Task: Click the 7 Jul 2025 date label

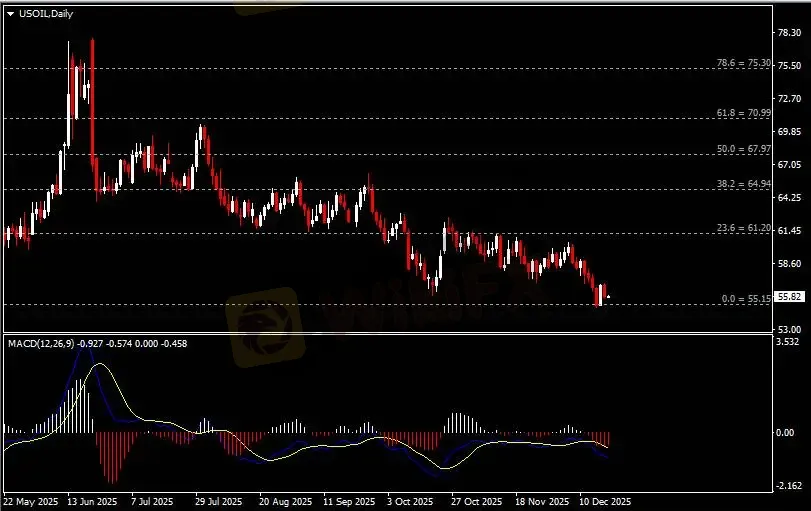Action: click(x=152, y=502)
